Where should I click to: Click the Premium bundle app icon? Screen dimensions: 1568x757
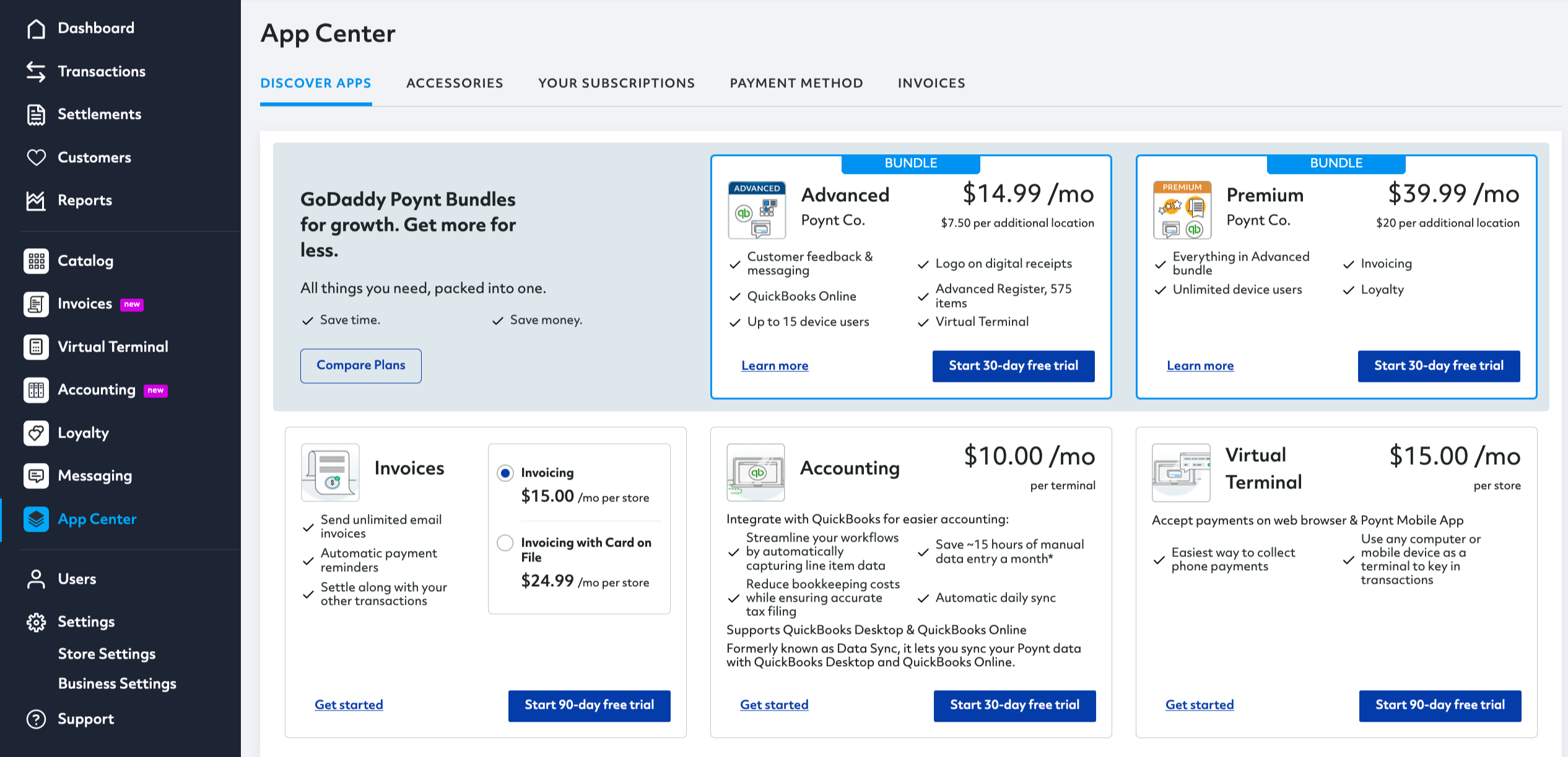click(1182, 210)
